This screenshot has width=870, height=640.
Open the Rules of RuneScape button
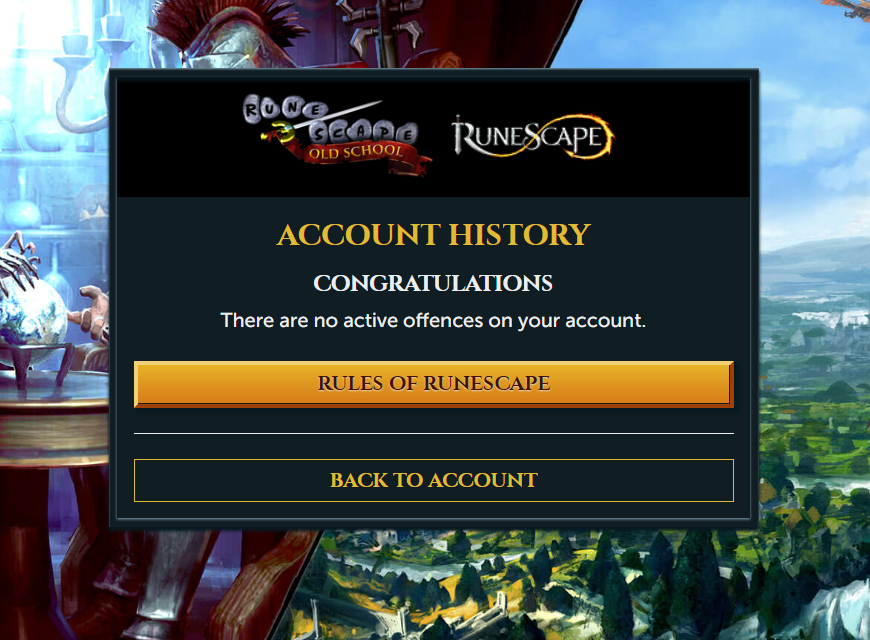434,384
